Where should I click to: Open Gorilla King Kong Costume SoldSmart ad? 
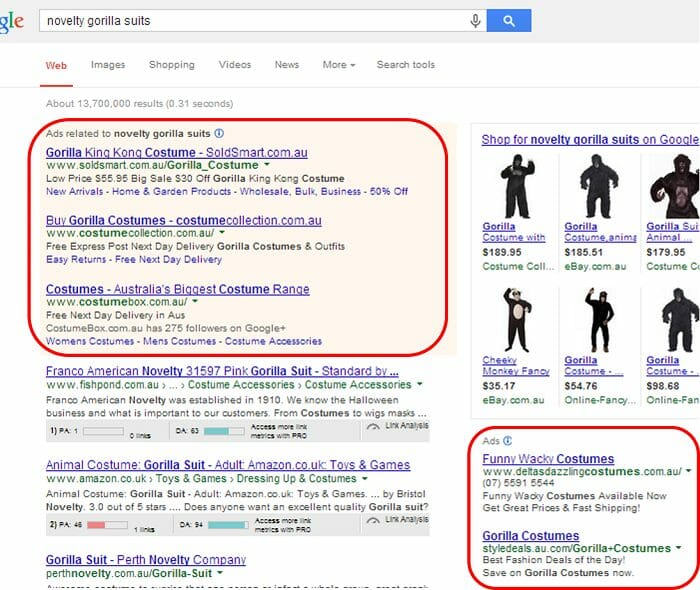click(177, 152)
